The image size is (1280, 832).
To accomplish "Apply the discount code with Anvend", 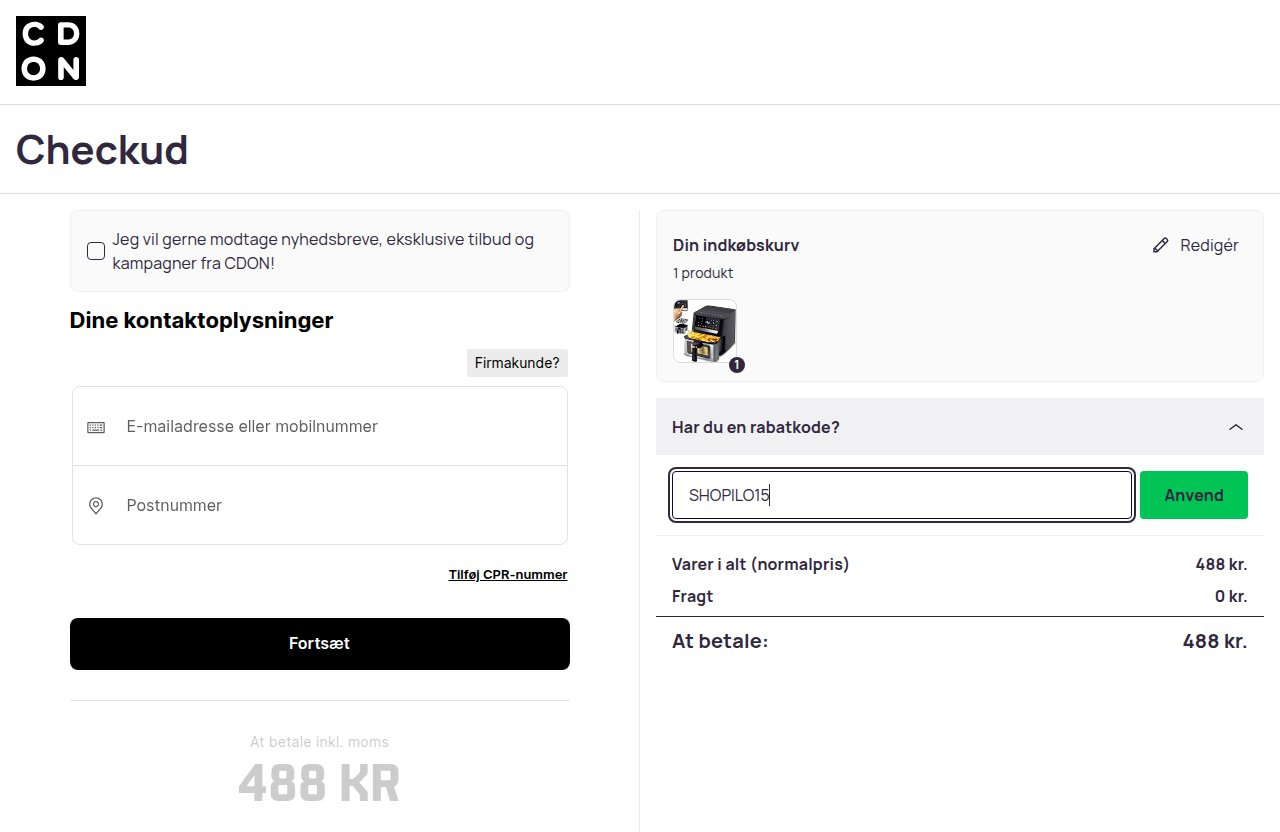I will click(x=1194, y=495).
